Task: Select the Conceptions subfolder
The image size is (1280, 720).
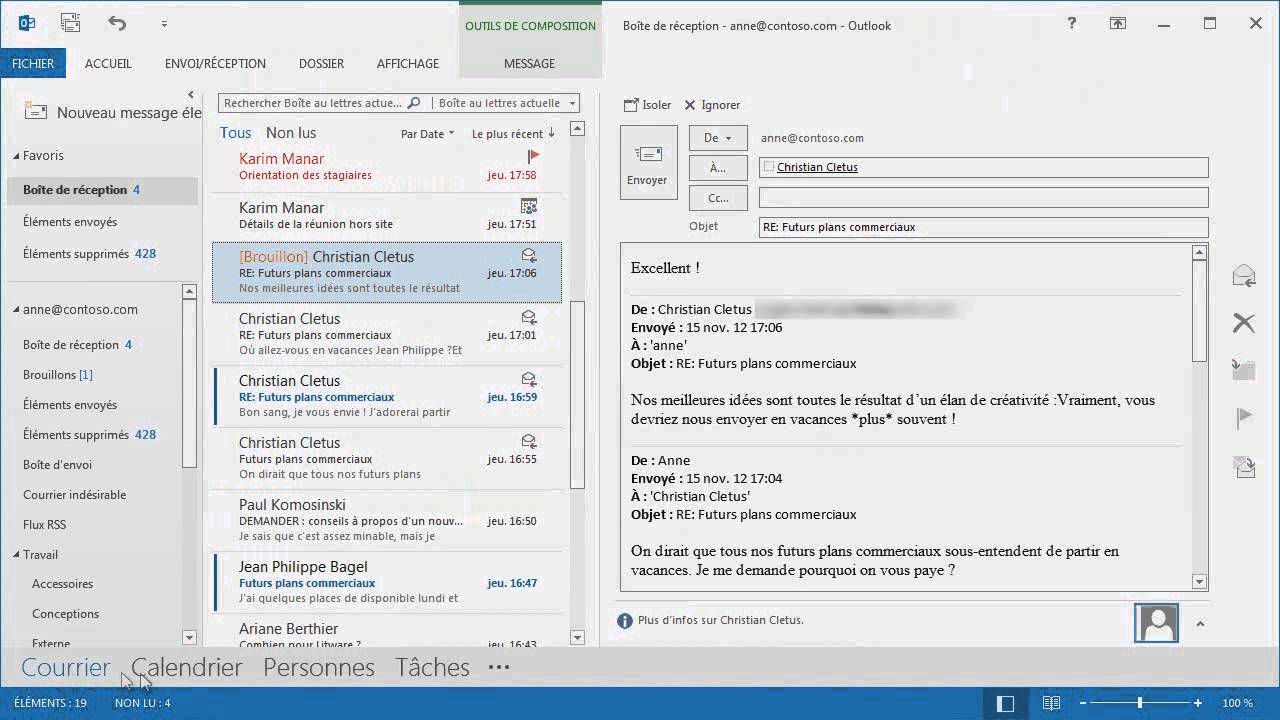Action: [66, 614]
